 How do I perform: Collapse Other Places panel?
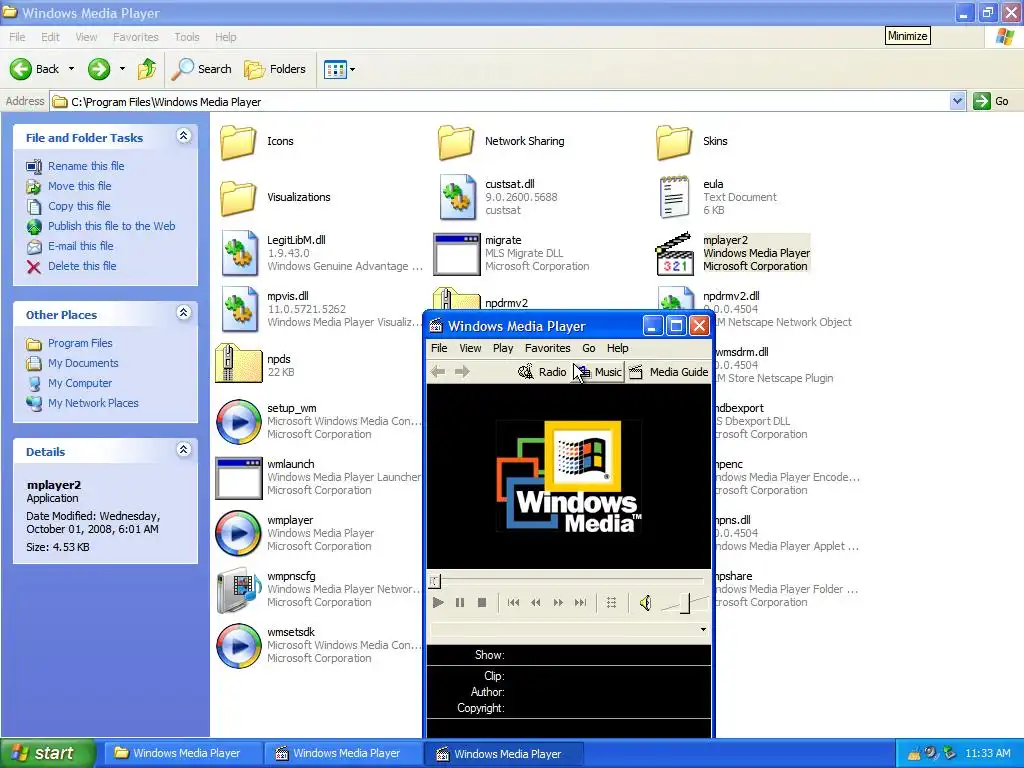click(x=184, y=313)
